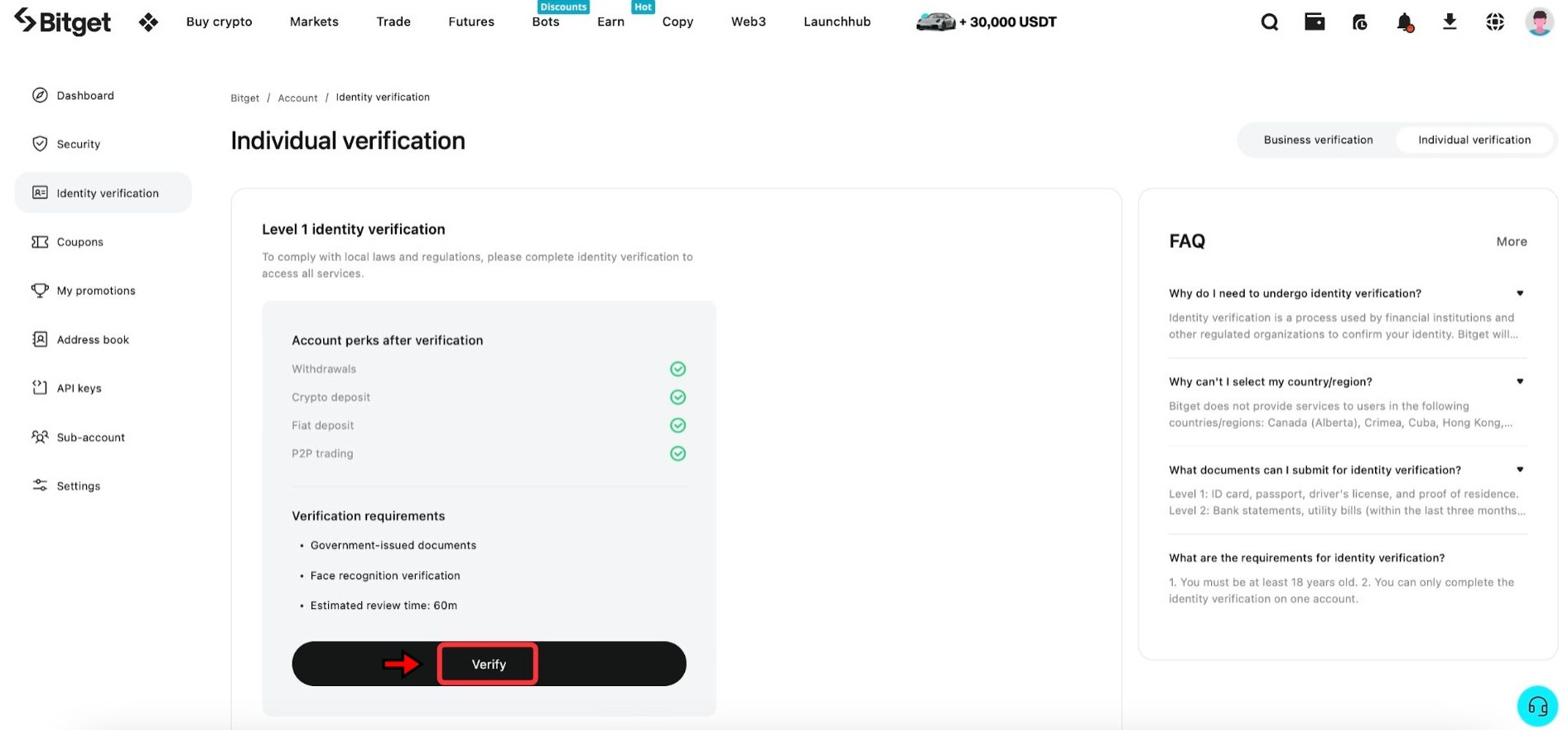Open the Launchhub menu
This screenshot has width=1568, height=730.
(x=837, y=22)
